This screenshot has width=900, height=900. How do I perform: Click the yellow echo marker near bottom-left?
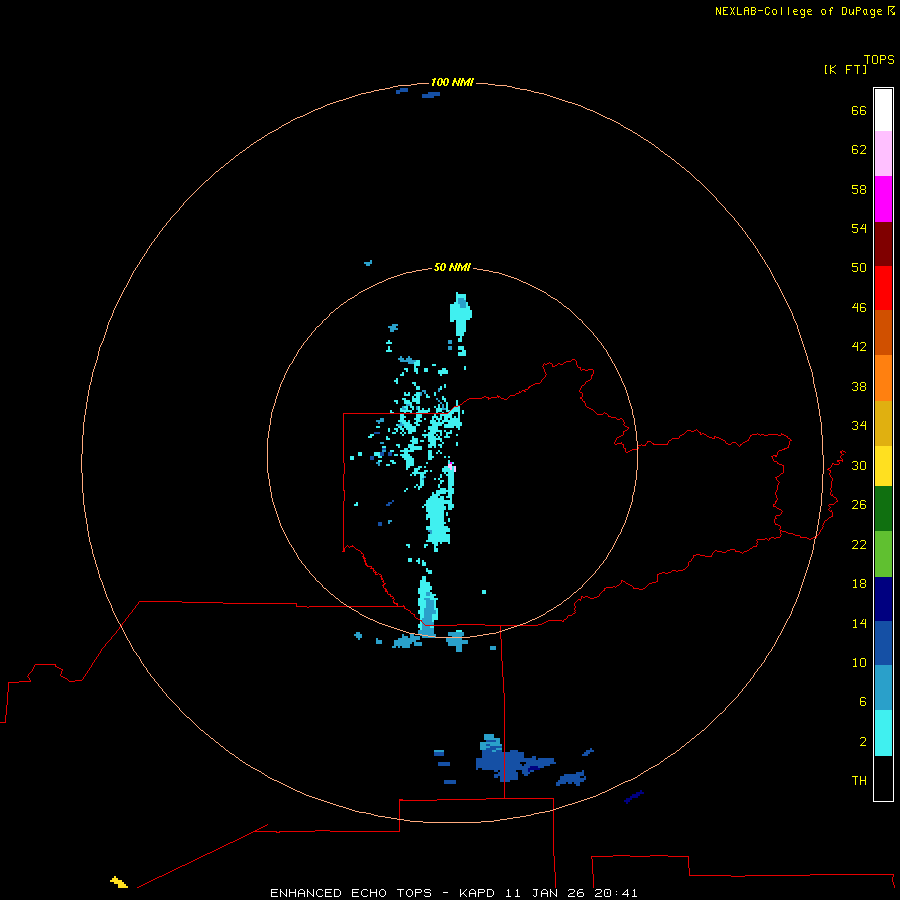point(119,882)
